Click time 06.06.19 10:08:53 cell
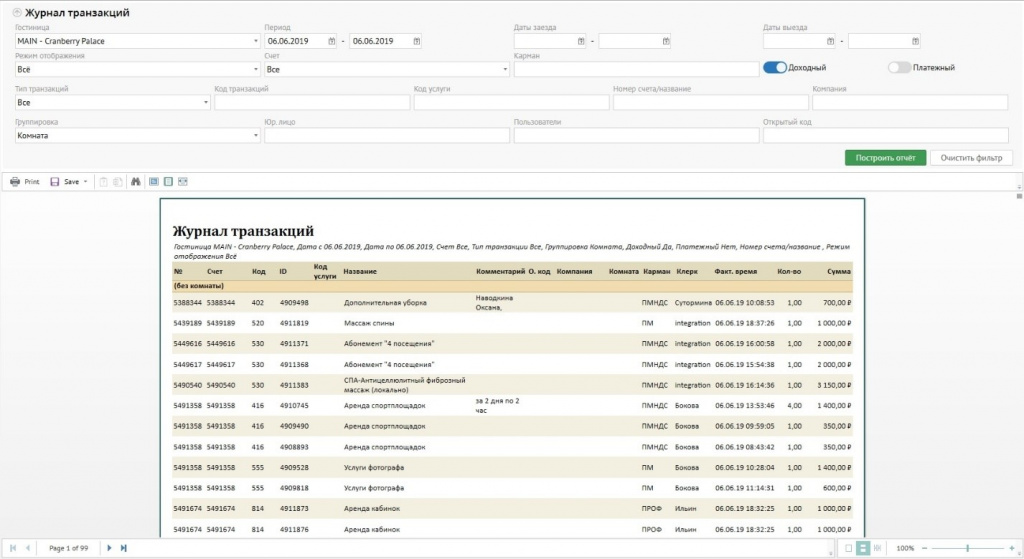Viewport: 1024px width, 559px height. tap(744, 303)
